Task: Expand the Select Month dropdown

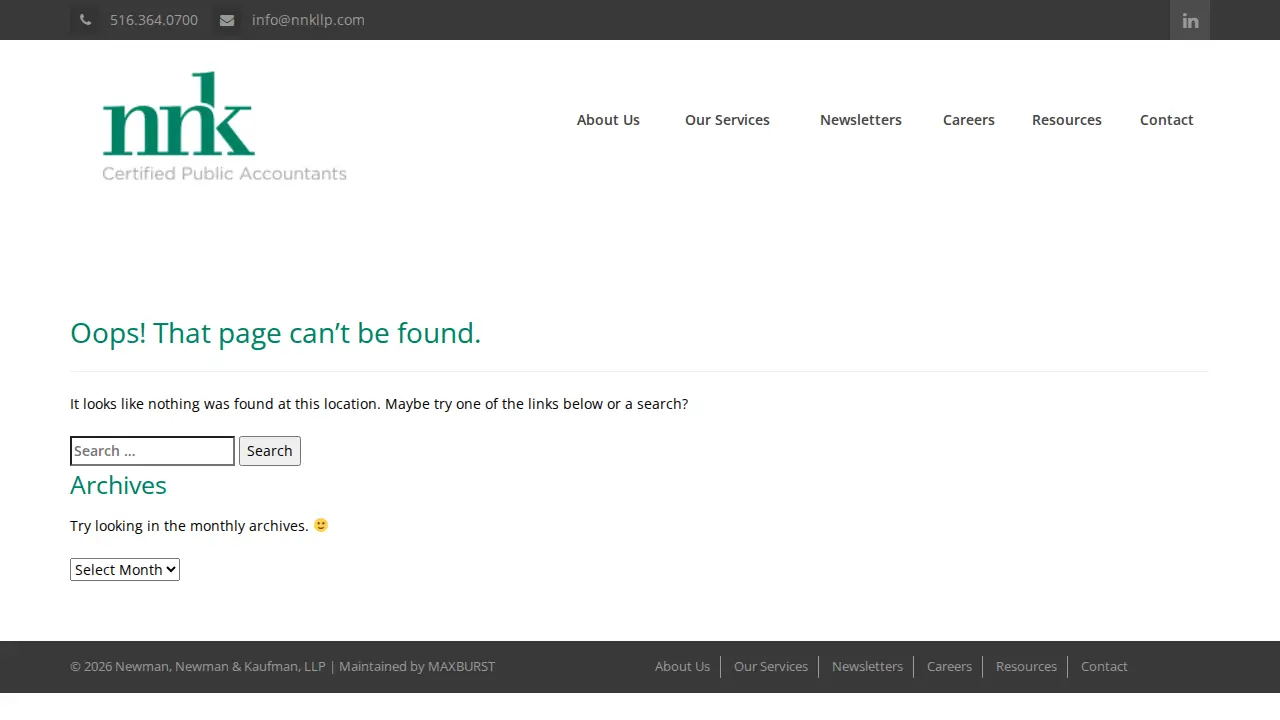Action: [125, 569]
